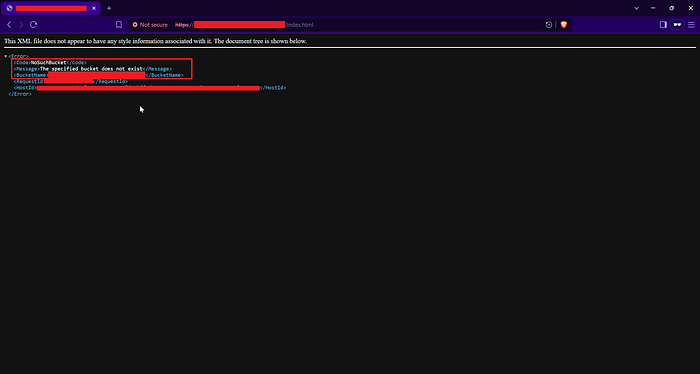Open the browser hamburger menu
Image resolution: width=700 pixels, height=374 pixels.
[691, 25]
